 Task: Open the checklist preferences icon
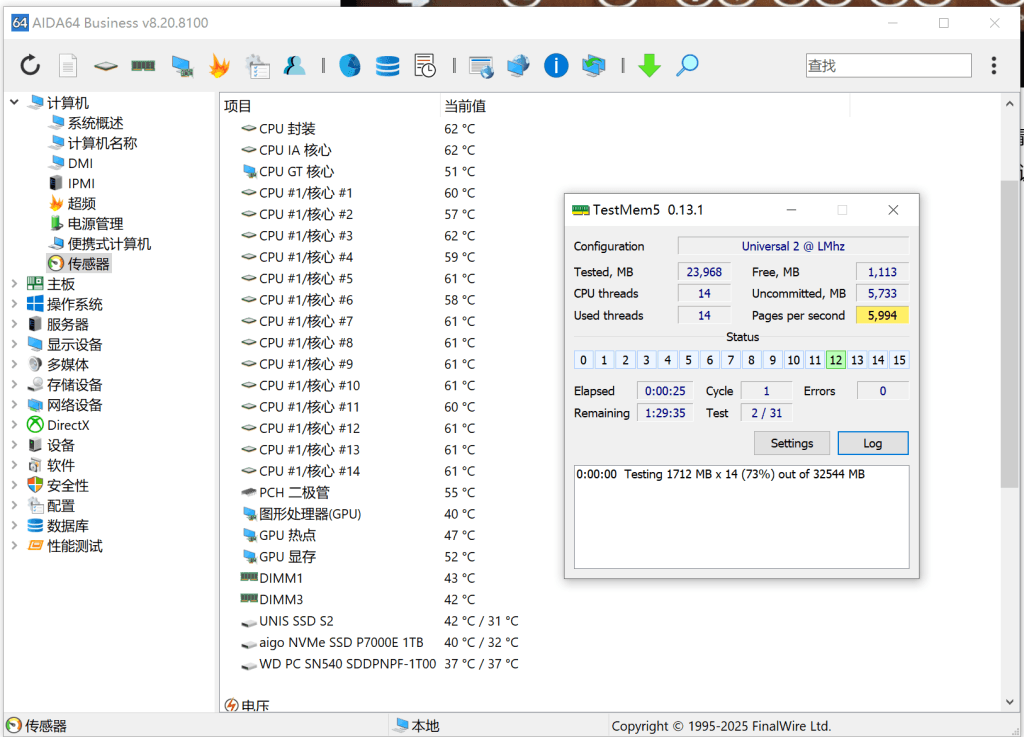[257, 66]
